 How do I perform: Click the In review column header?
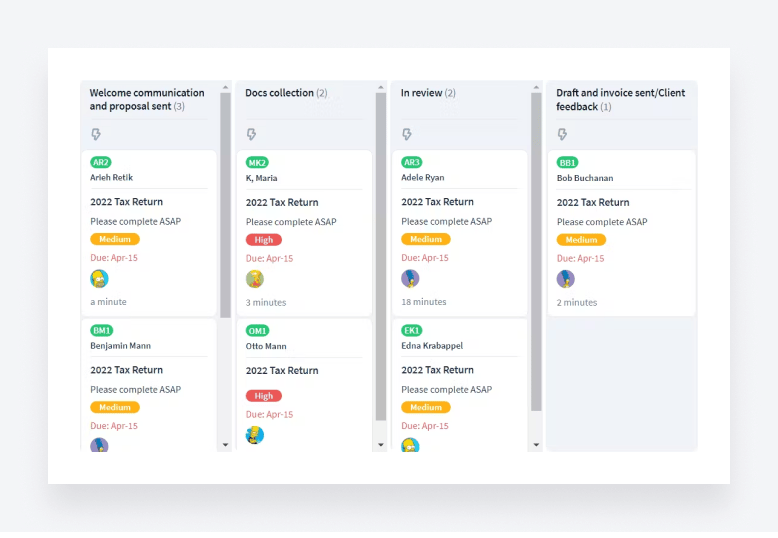(x=428, y=93)
